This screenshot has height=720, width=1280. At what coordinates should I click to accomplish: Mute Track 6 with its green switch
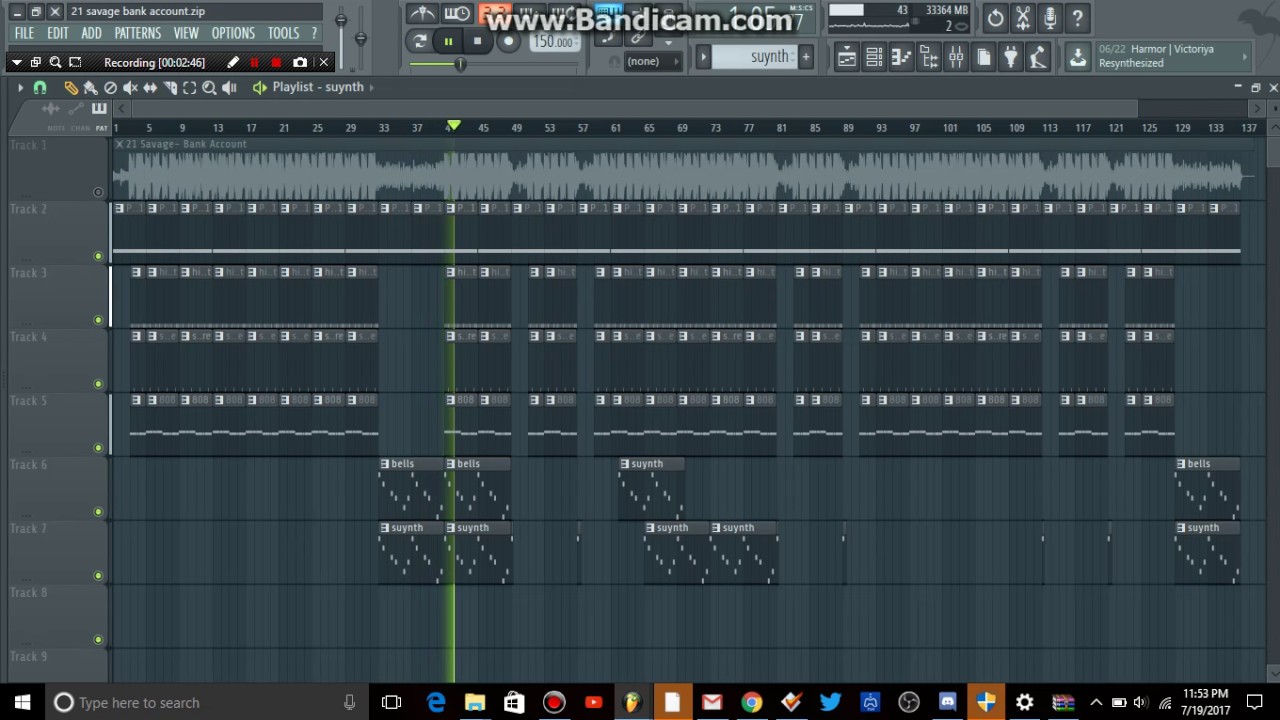point(98,512)
